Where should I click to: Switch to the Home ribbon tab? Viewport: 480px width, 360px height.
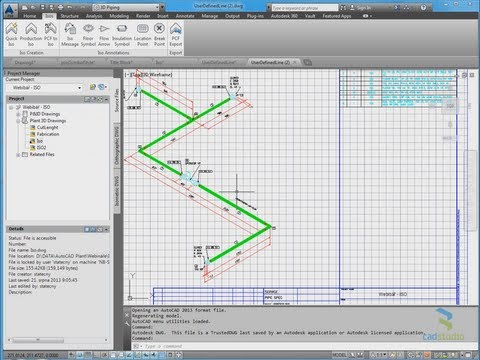tap(29, 16)
